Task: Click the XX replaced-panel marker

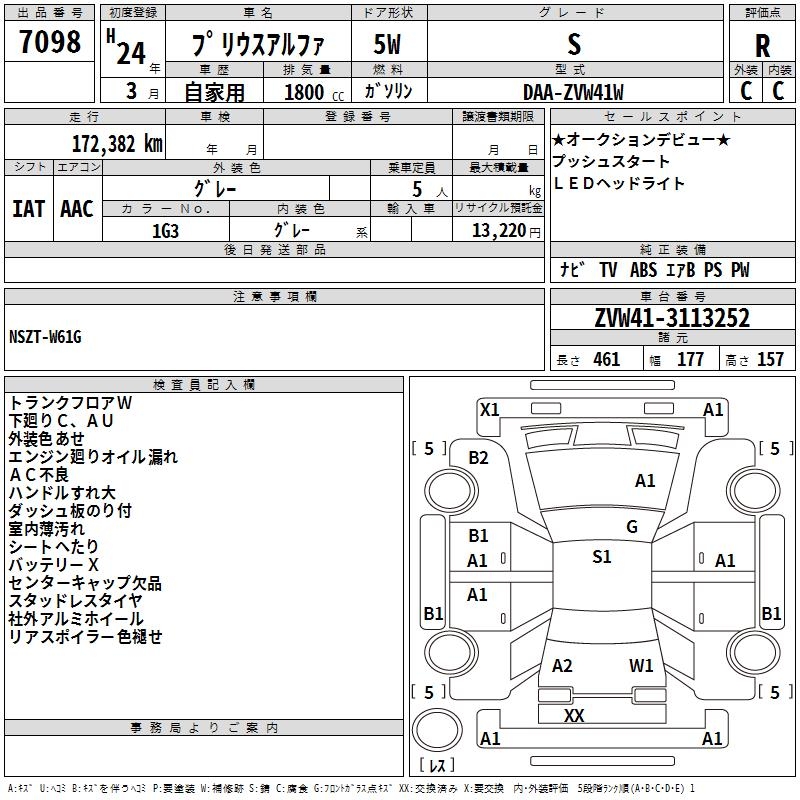Action: coord(574,715)
